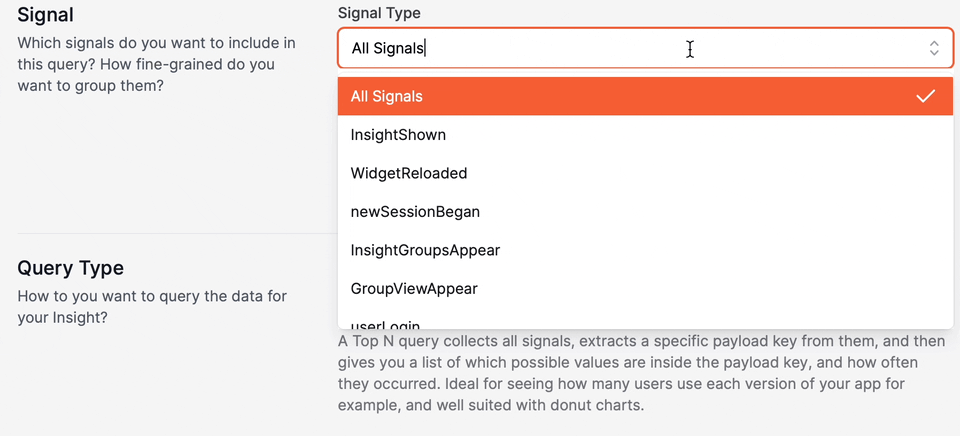Click the 'Which signals do you want' description
Viewport: 960px width, 436px height.
click(x=156, y=43)
